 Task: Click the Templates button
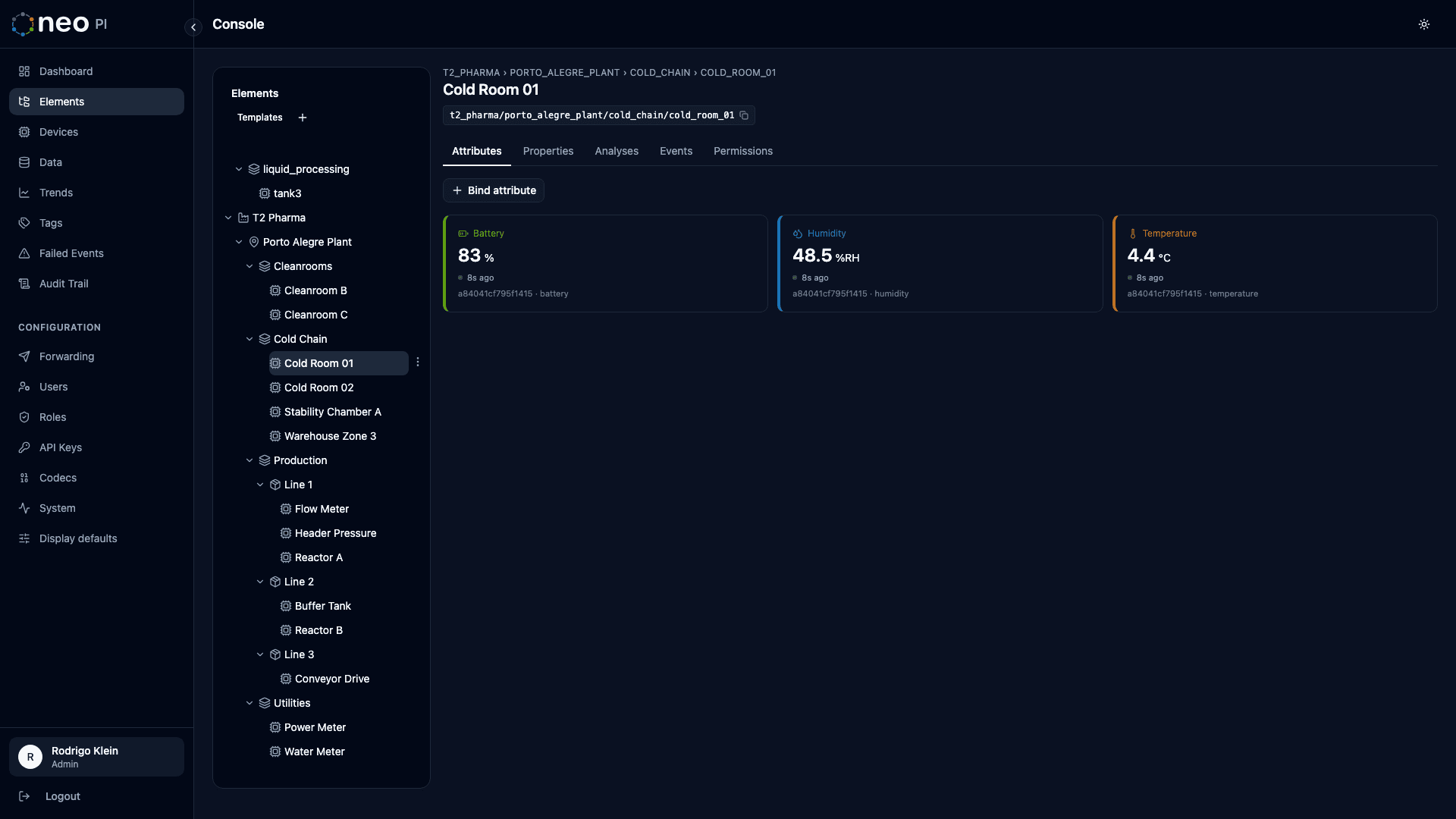coord(259,118)
